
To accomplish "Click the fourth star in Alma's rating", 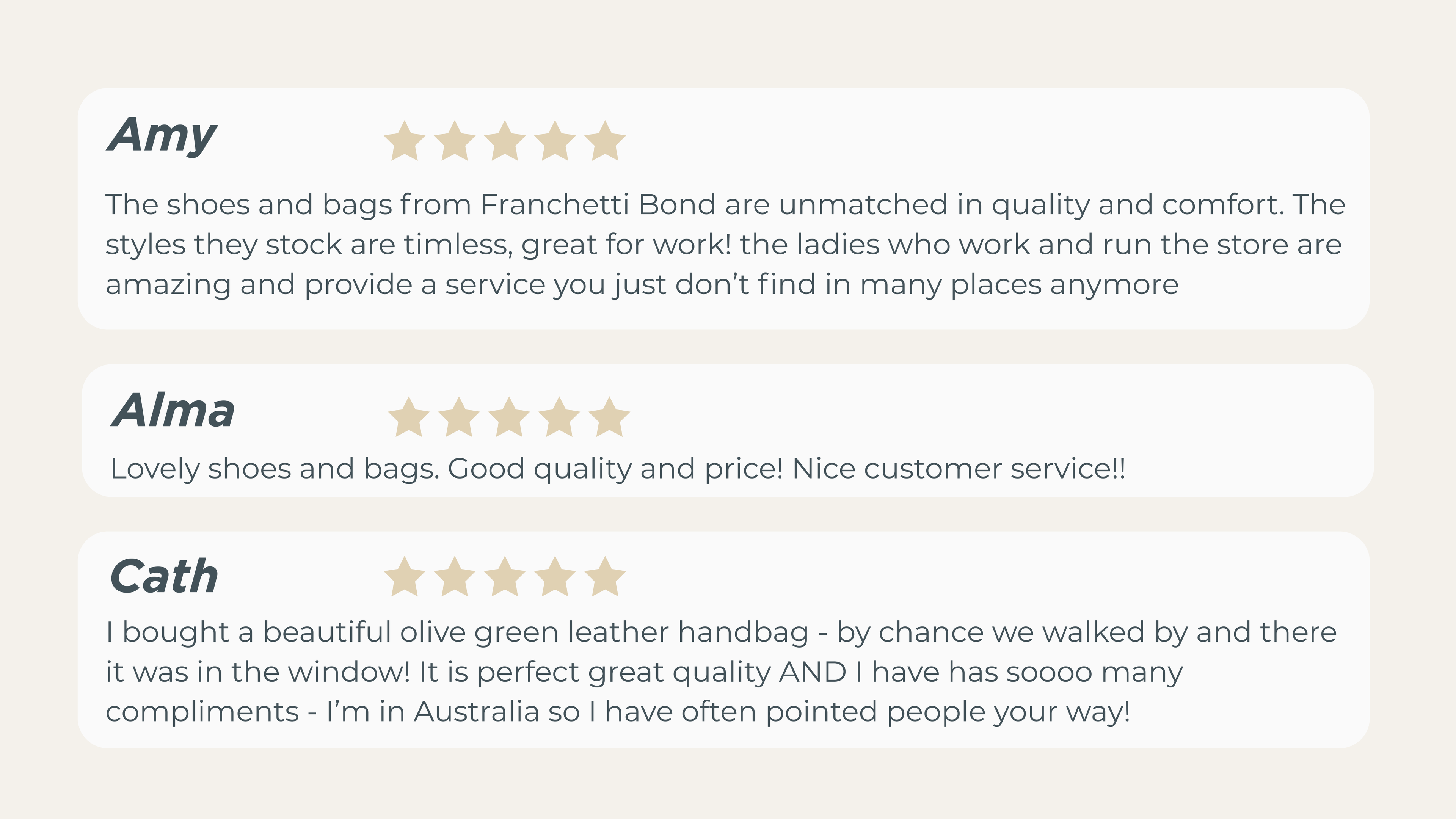I will [559, 418].
